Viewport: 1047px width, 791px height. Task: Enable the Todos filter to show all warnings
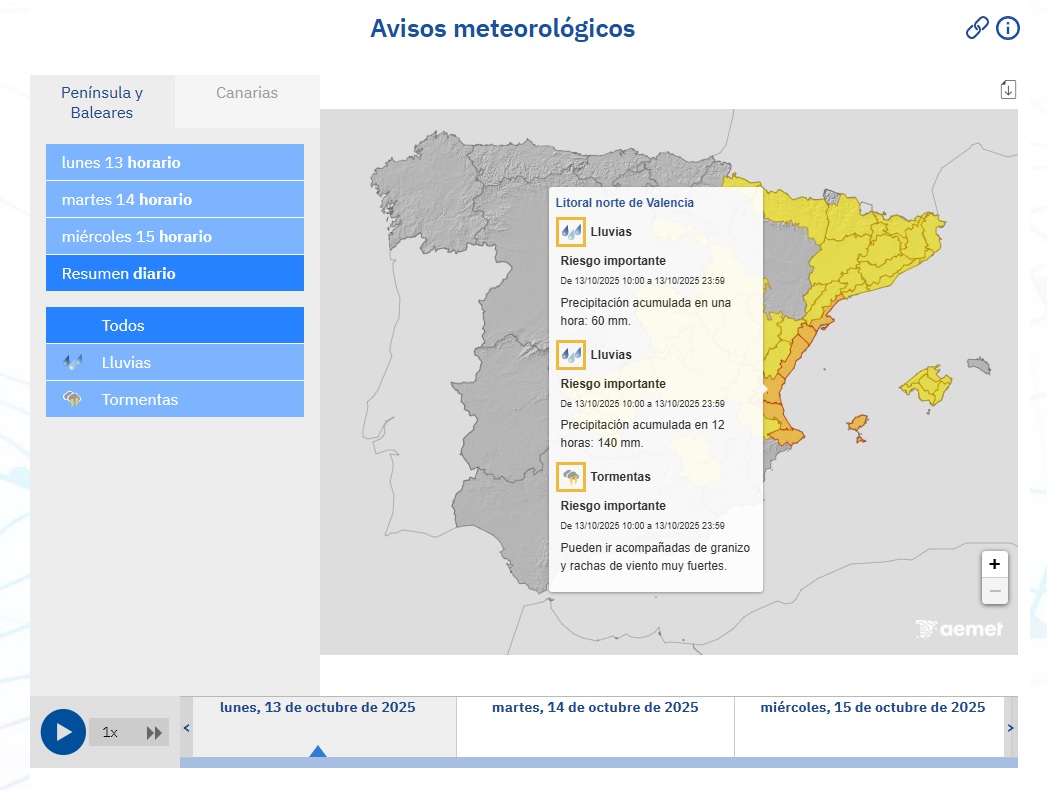(174, 324)
